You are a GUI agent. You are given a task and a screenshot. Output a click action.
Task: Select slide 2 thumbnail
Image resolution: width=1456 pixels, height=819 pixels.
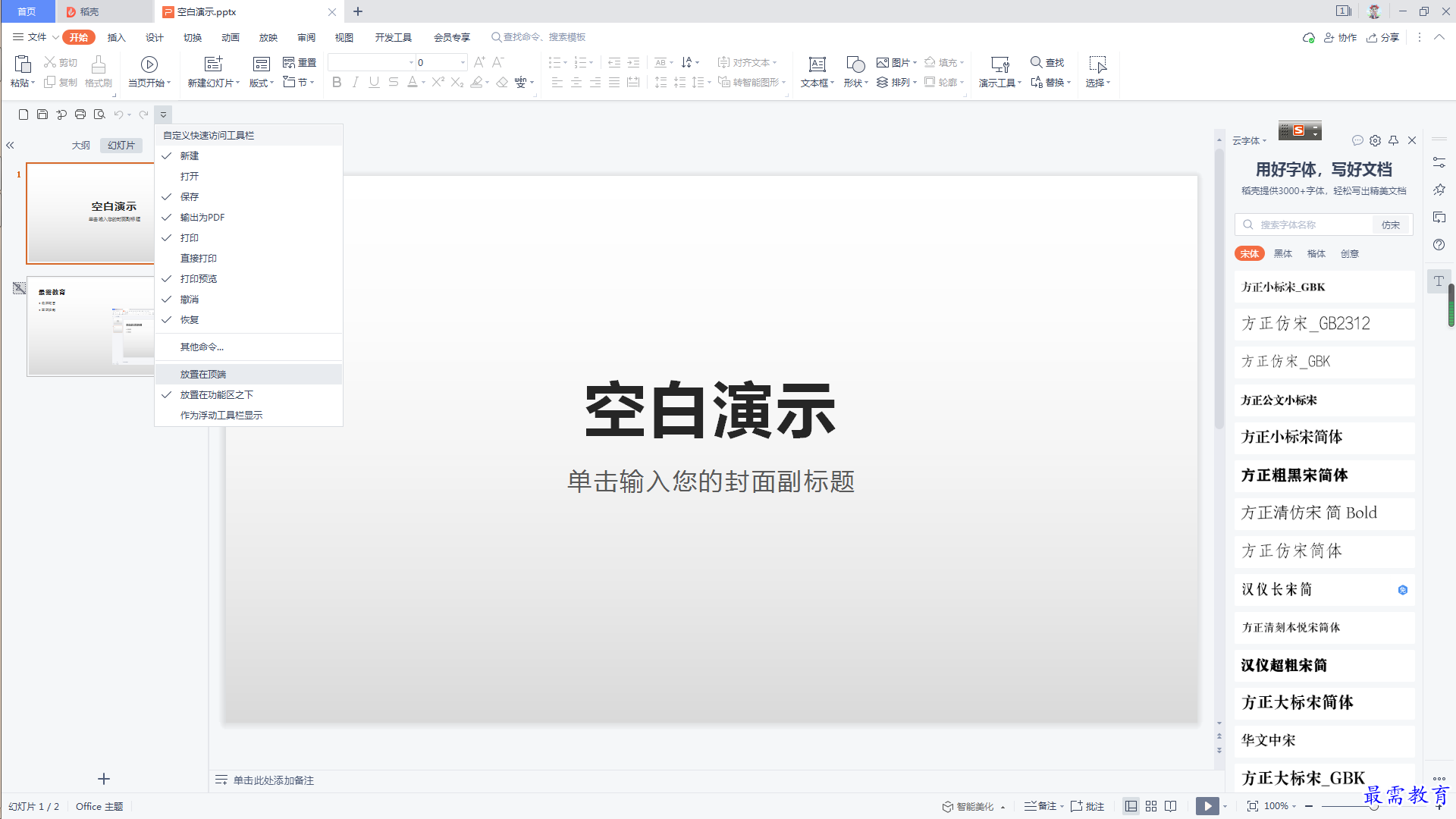click(91, 326)
